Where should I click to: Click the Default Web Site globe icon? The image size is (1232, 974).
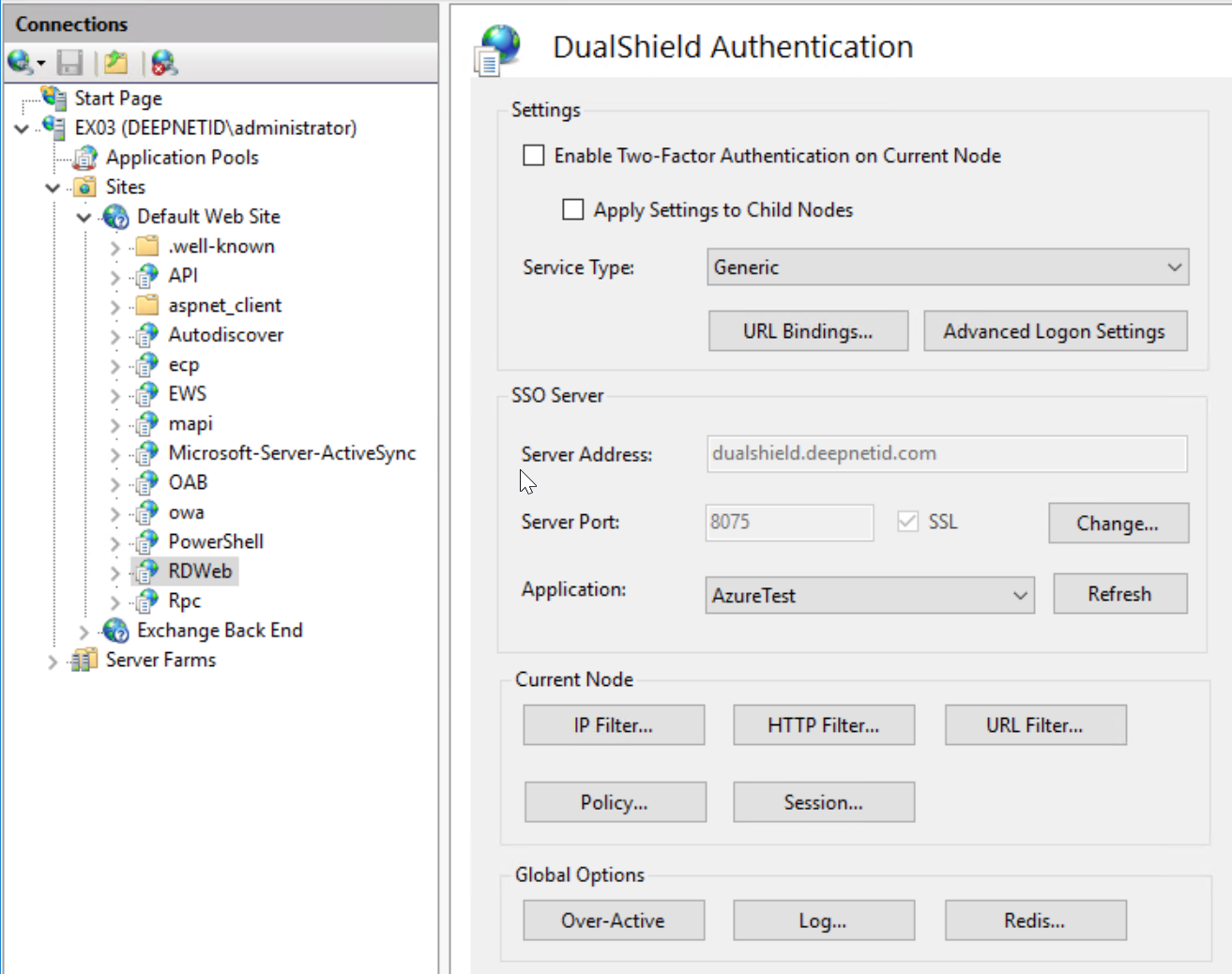[116, 217]
